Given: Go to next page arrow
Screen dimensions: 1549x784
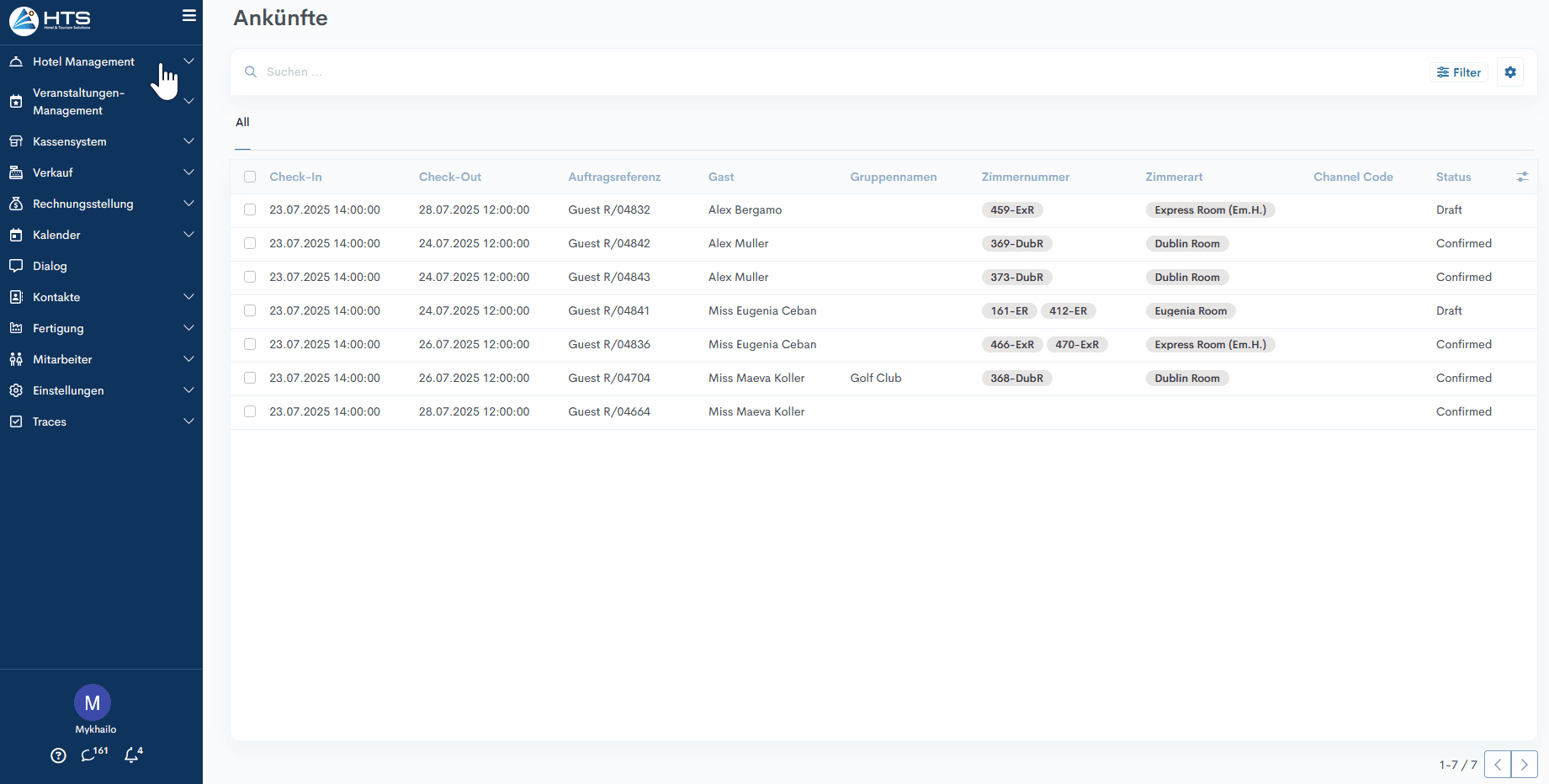Looking at the screenshot, I should click(x=1524, y=765).
